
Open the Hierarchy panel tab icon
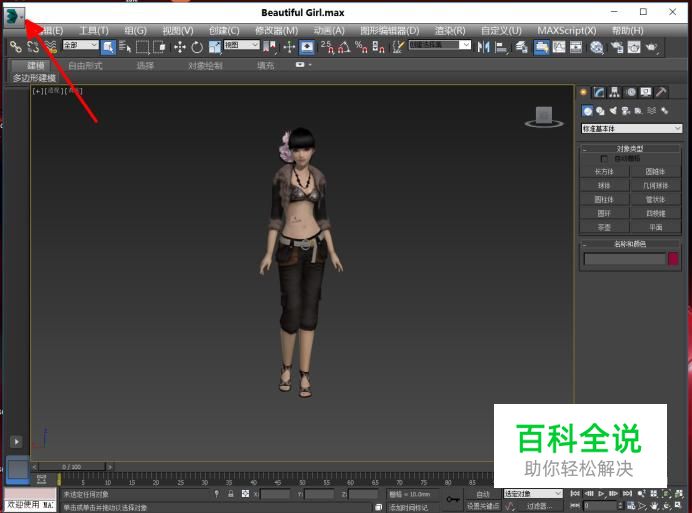click(x=614, y=92)
